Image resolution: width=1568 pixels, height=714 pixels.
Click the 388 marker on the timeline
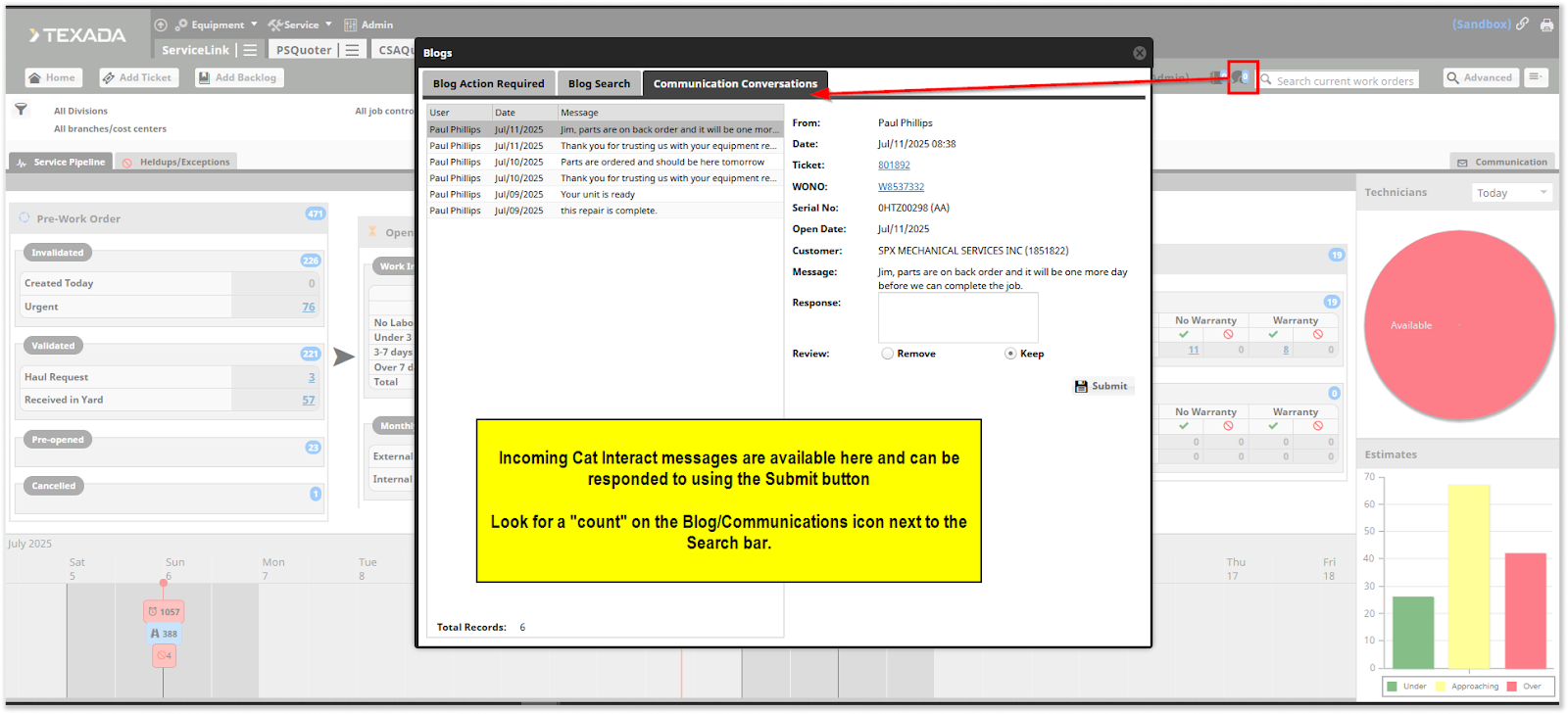click(x=164, y=634)
